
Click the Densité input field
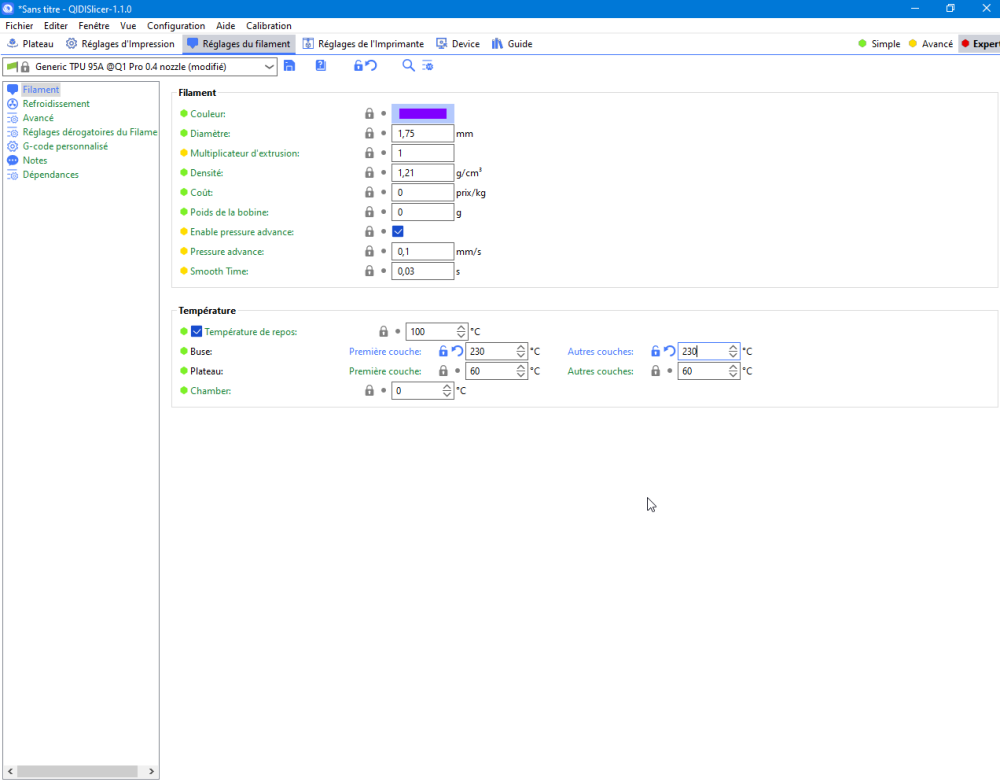pos(422,173)
